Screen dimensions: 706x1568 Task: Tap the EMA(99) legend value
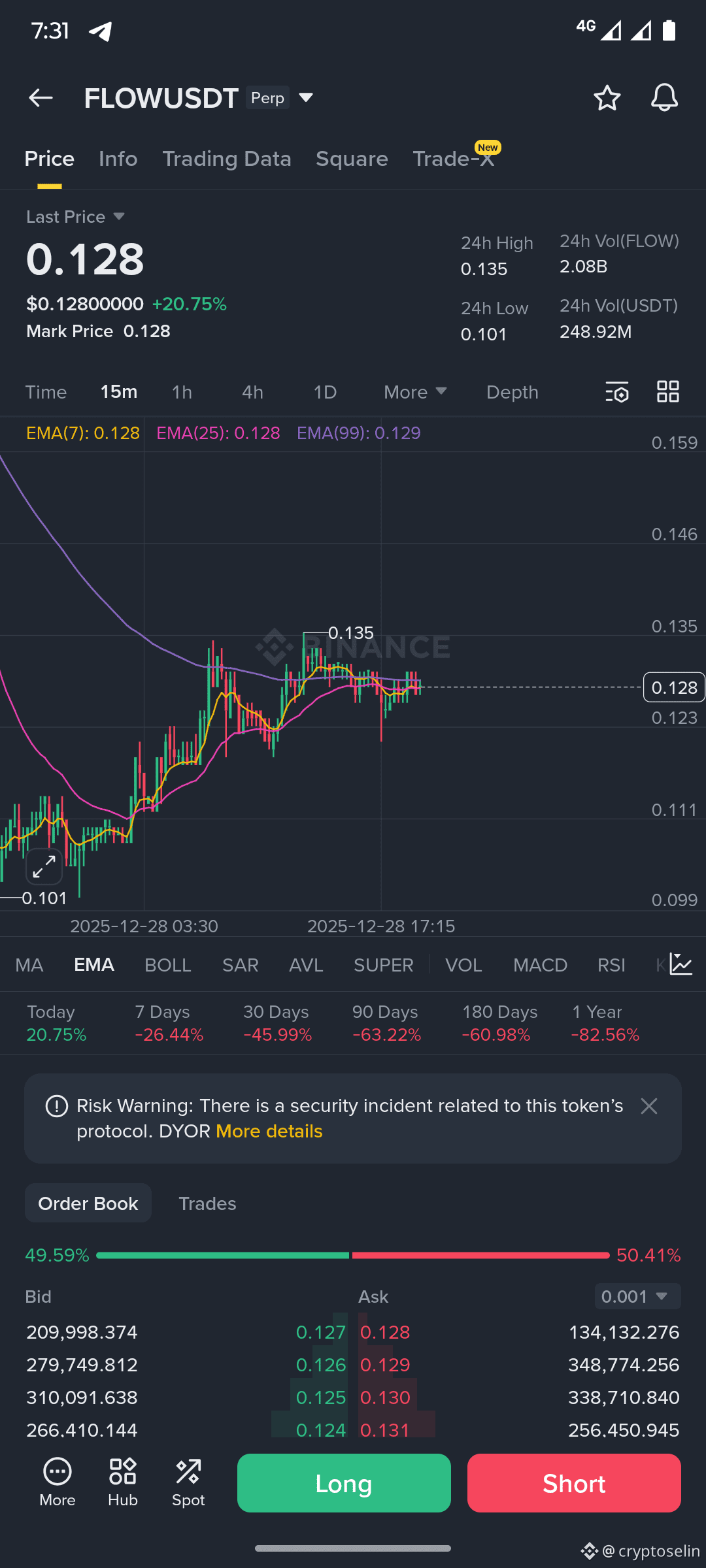tap(359, 433)
